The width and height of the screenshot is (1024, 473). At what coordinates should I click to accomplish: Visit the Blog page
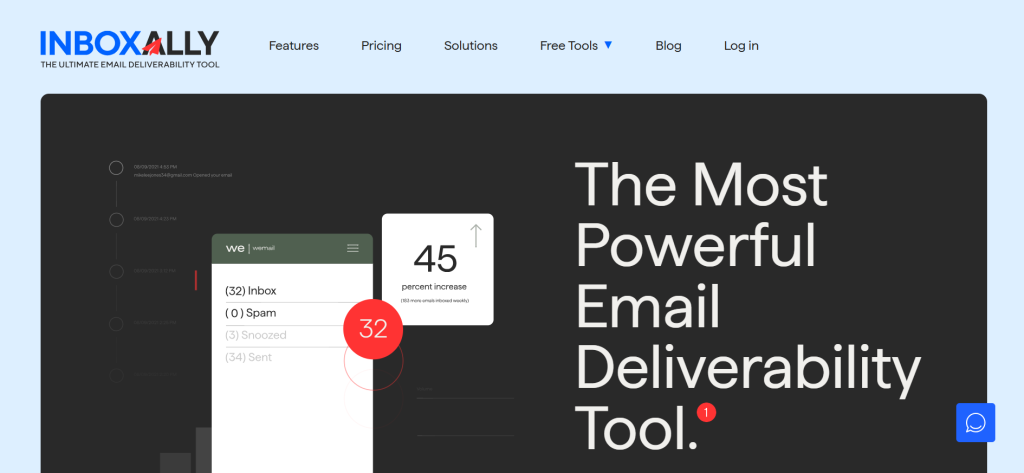pos(668,46)
